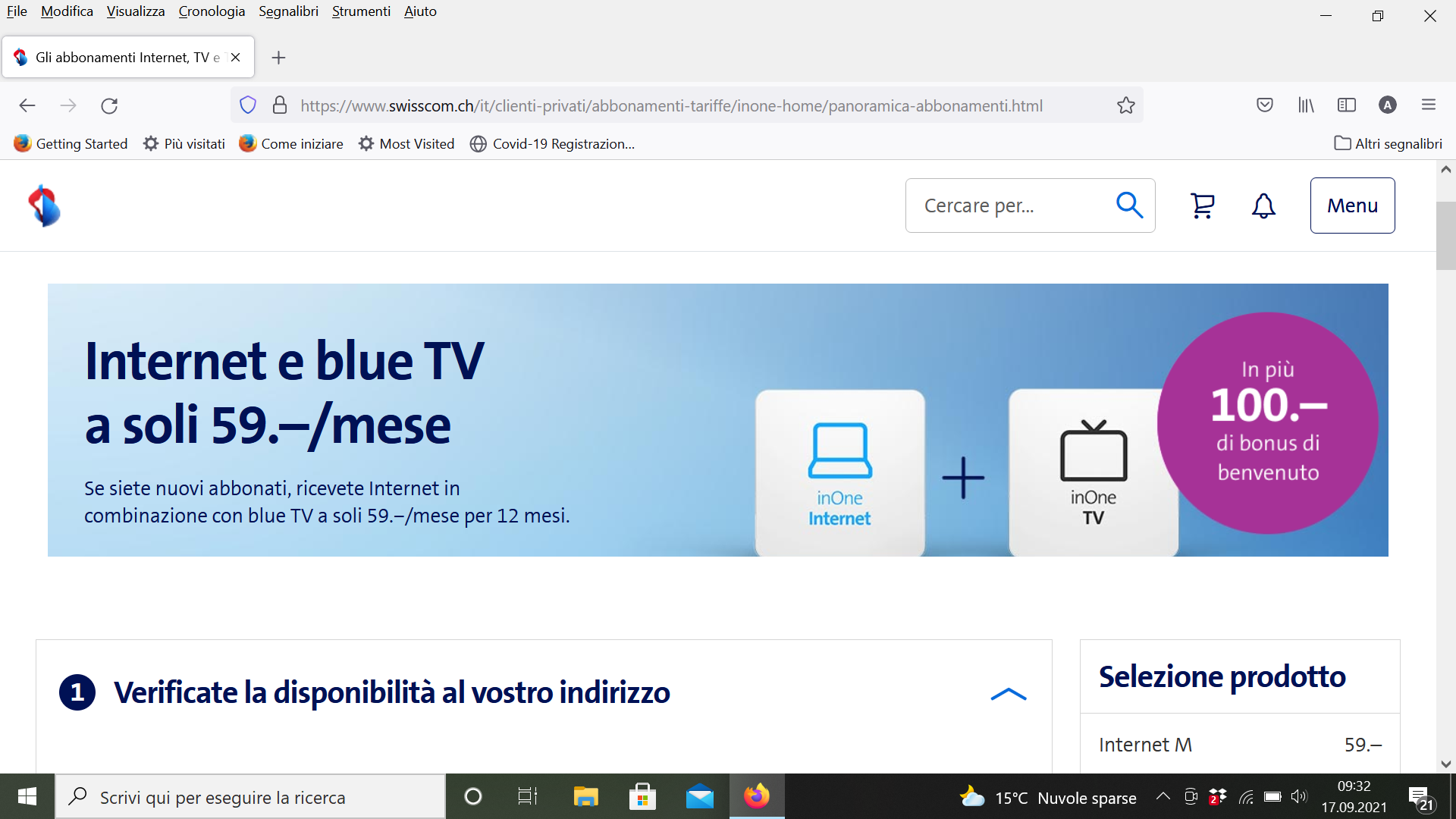
Task: Open Task View on the taskbar
Action: [x=527, y=796]
